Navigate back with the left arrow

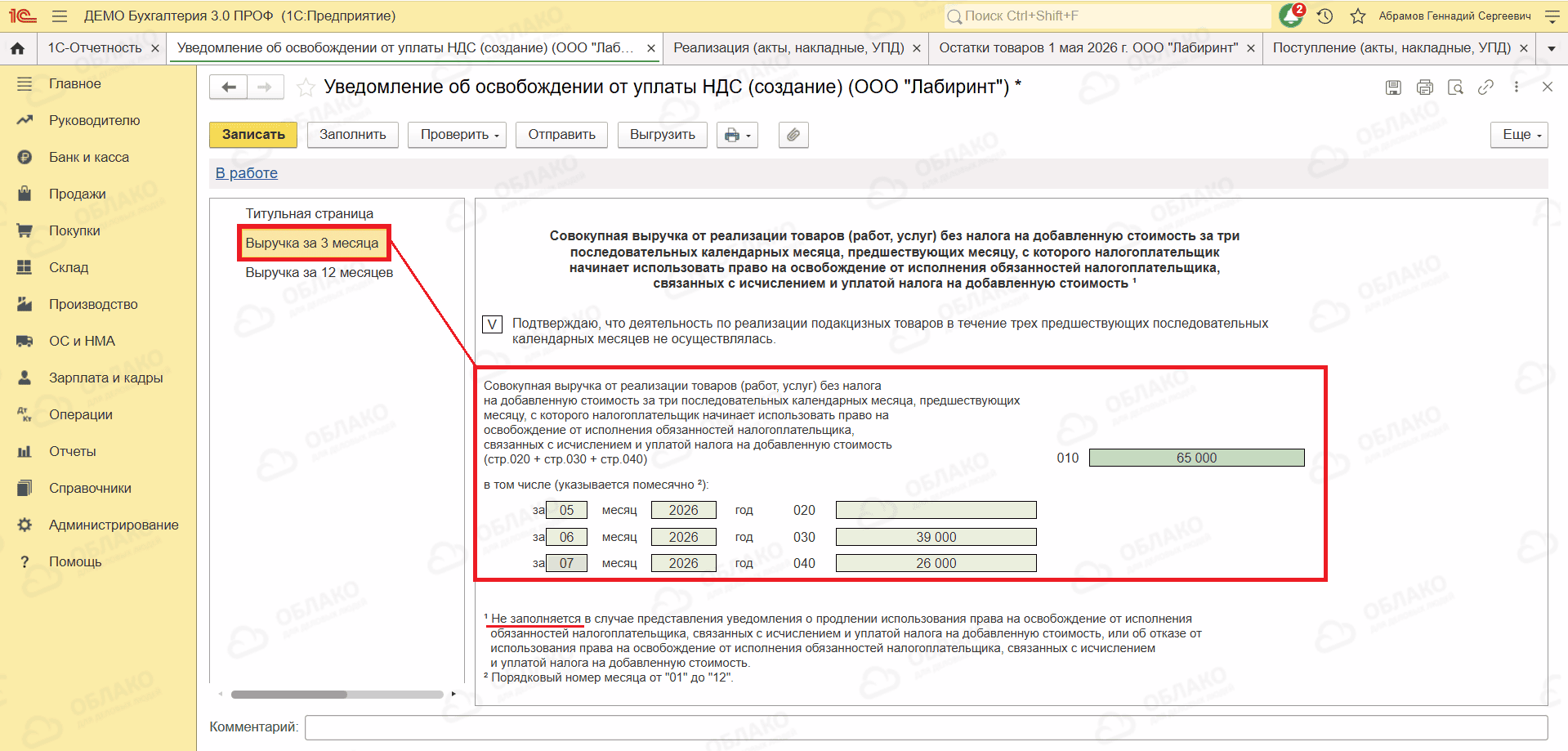click(229, 87)
